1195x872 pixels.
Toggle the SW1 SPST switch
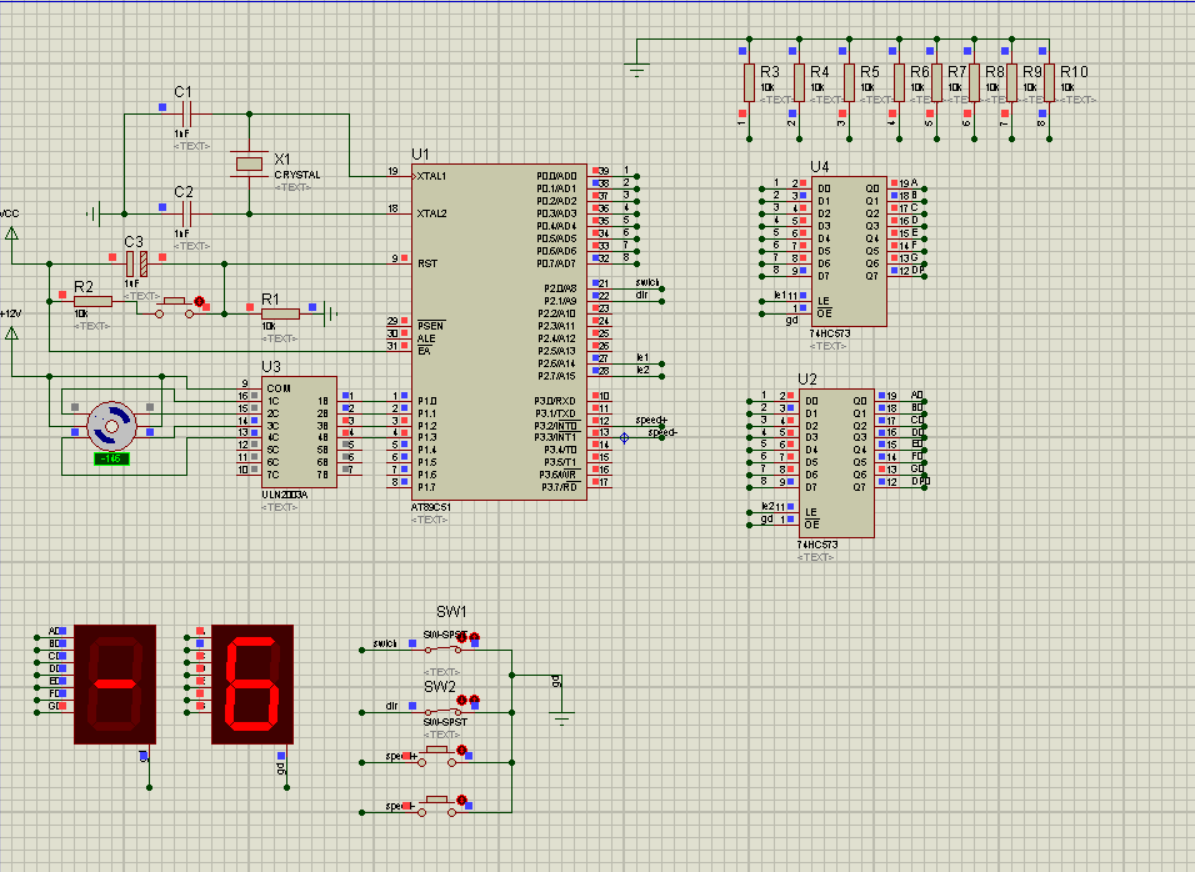click(441, 647)
